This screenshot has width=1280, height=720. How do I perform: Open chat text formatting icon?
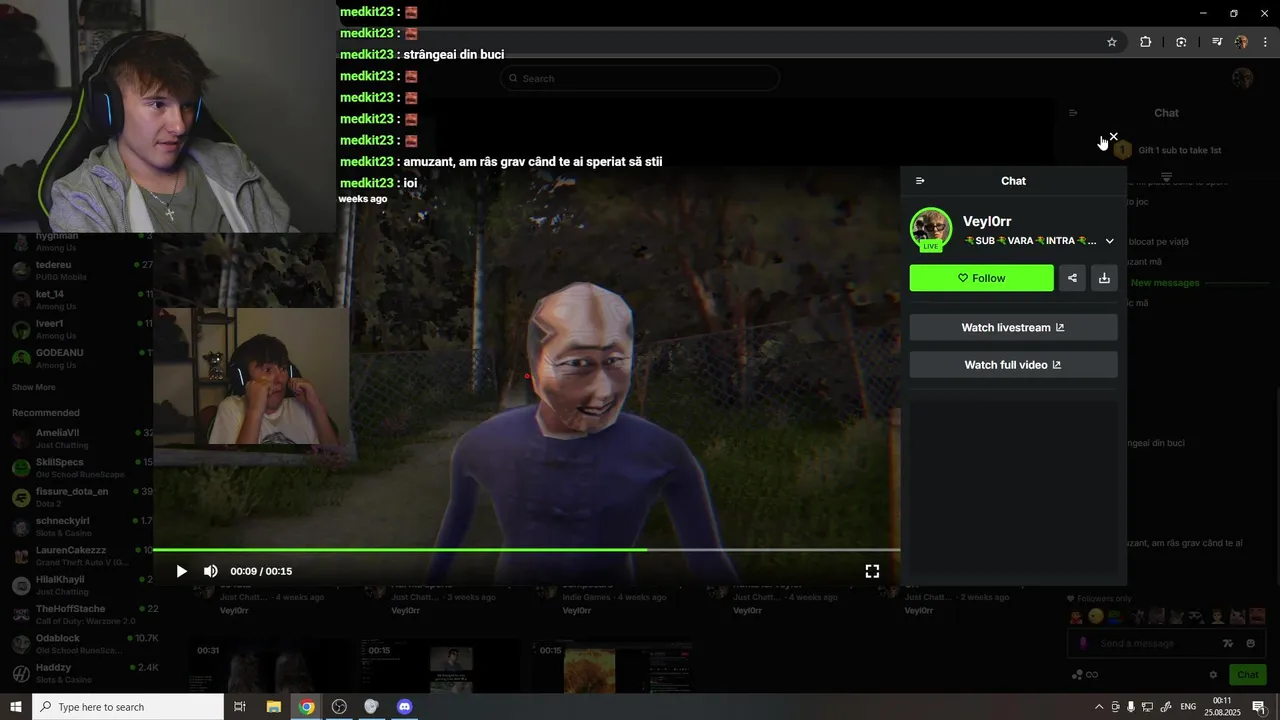[x=1229, y=643]
